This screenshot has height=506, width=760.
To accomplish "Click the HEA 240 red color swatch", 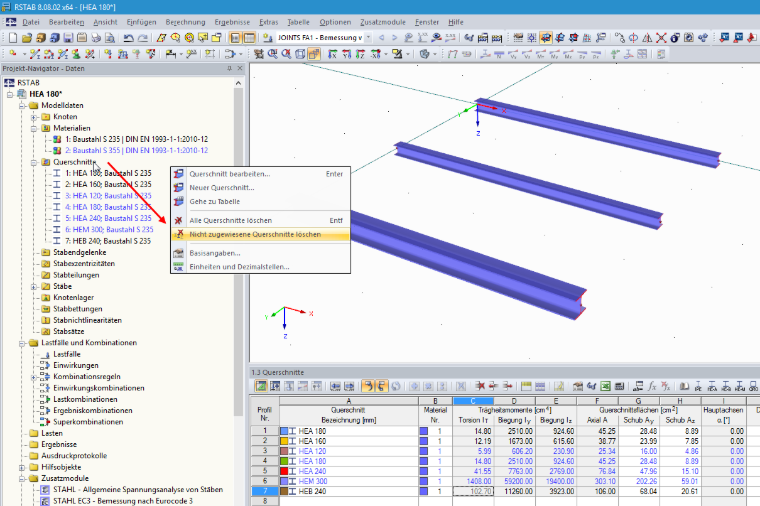I will [x=284, y=471].
